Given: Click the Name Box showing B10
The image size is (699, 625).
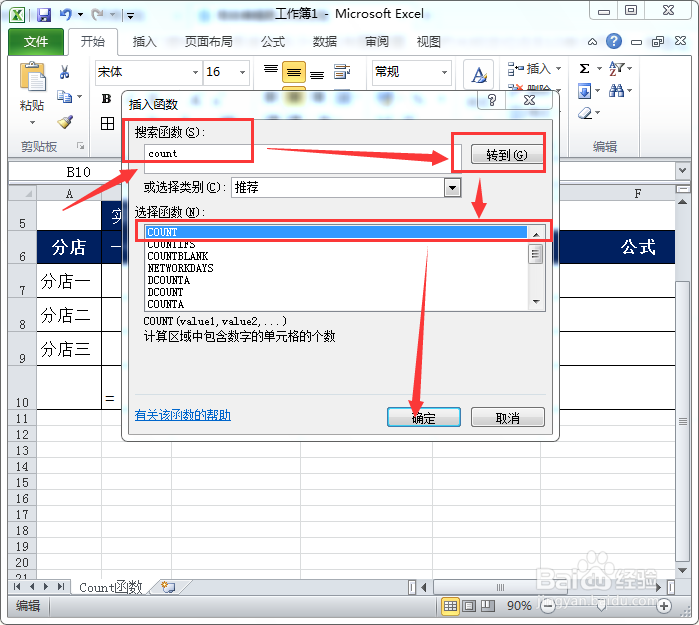Looking at the screenshot, I should tap(78, 172).
